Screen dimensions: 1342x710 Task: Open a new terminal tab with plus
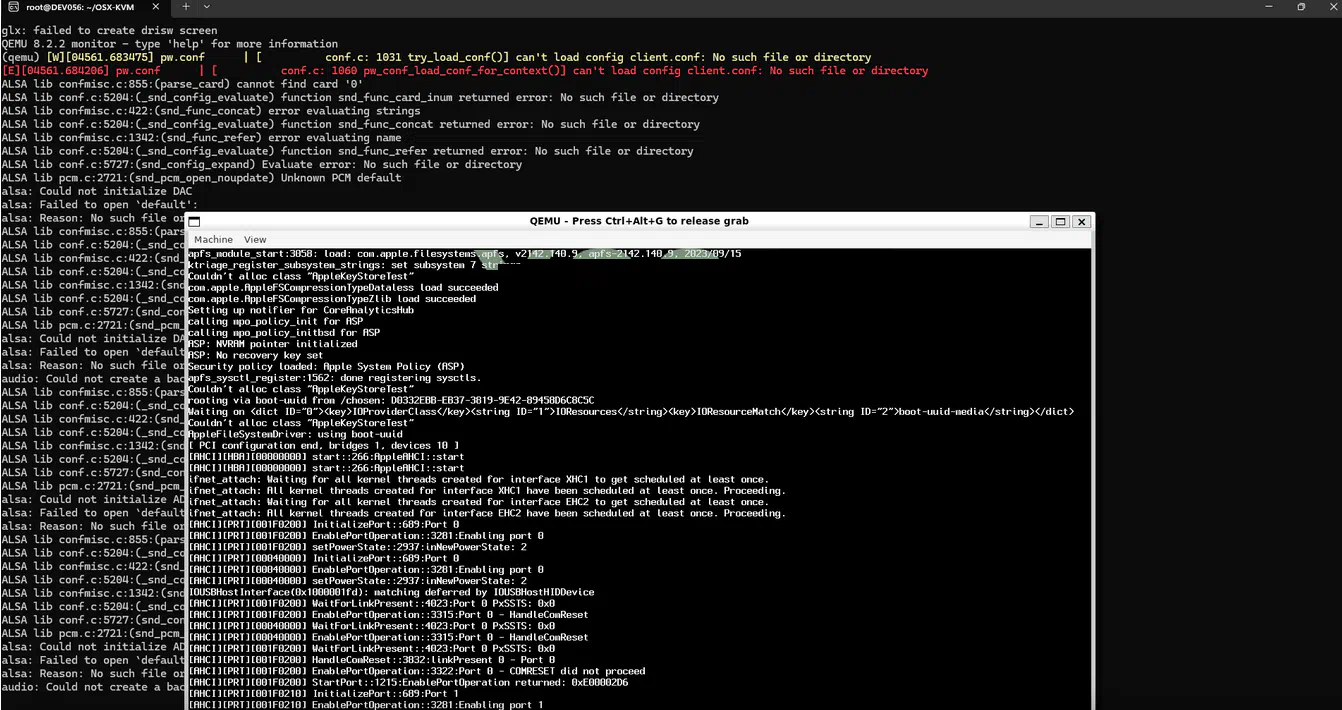click(x=186, y=7)
